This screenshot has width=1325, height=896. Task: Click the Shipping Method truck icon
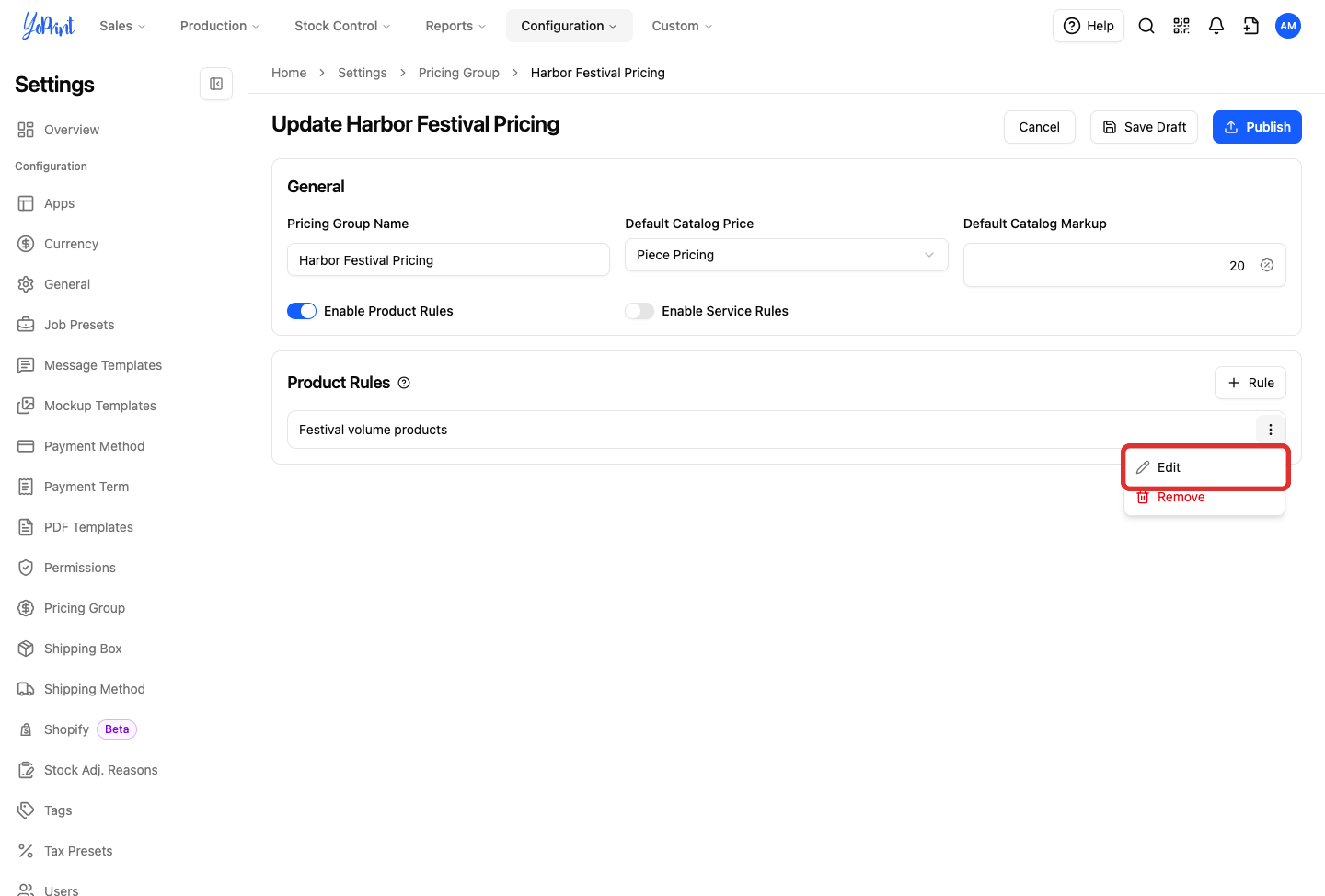pos(26,689)
